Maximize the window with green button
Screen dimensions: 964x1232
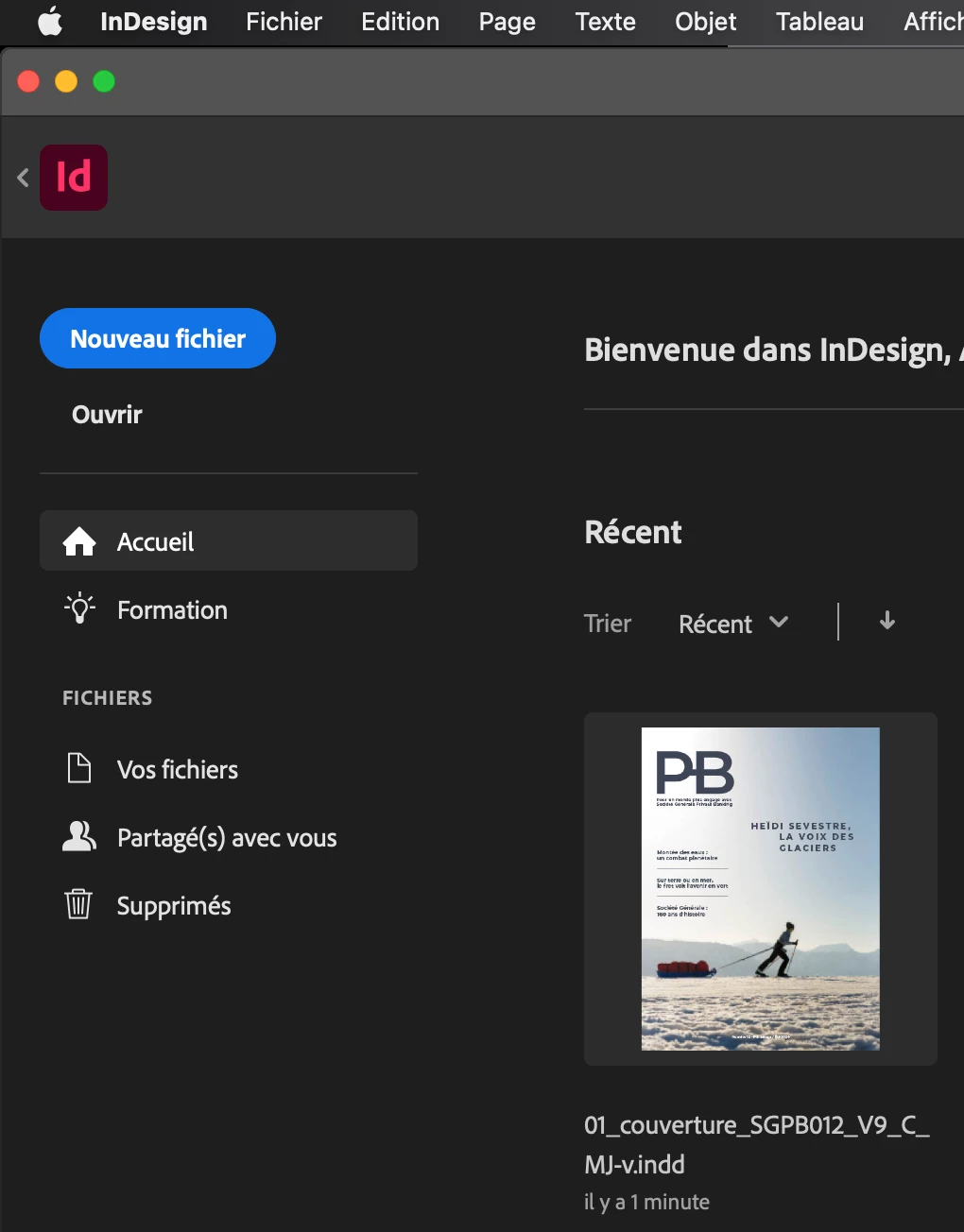(x=104, y=82)
